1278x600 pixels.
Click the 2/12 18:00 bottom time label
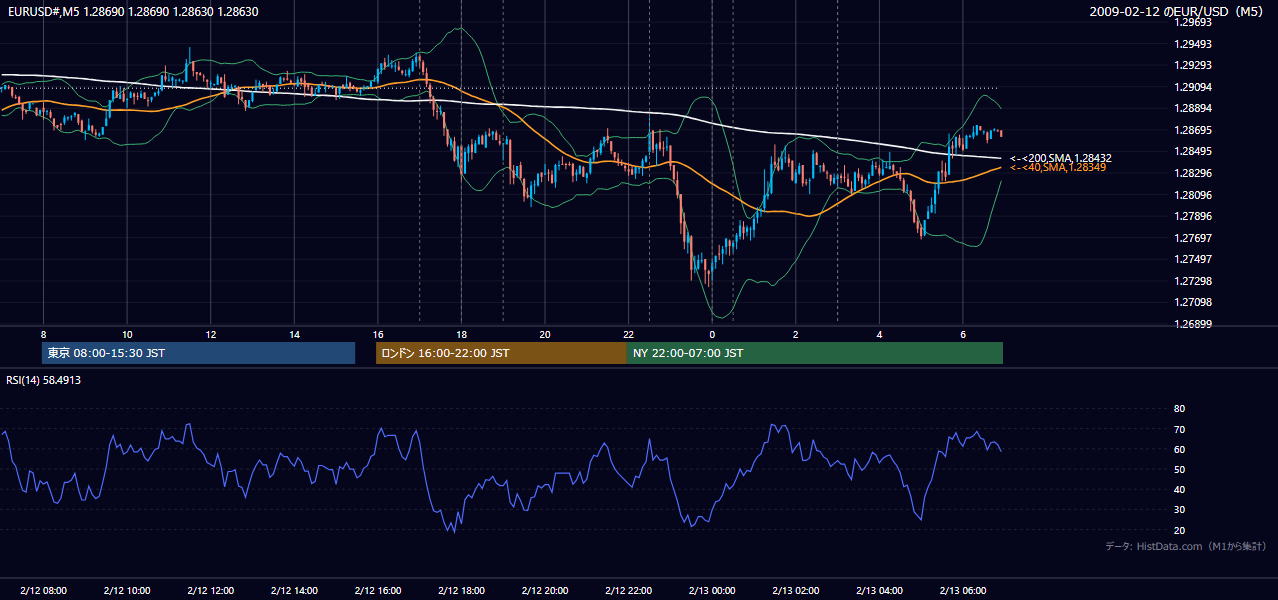(x=461, y=591)
